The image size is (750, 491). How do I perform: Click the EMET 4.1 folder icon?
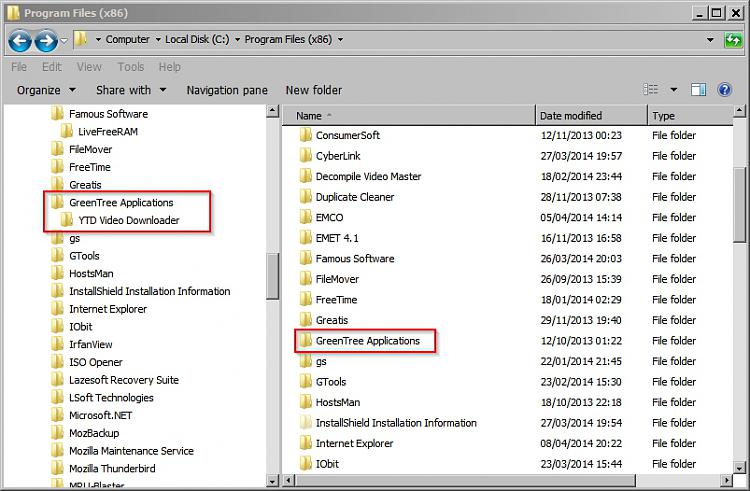tap(305, 238)
